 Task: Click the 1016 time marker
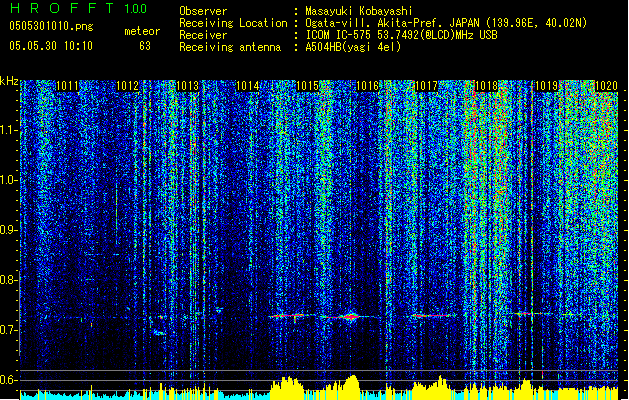click(367, 86)
